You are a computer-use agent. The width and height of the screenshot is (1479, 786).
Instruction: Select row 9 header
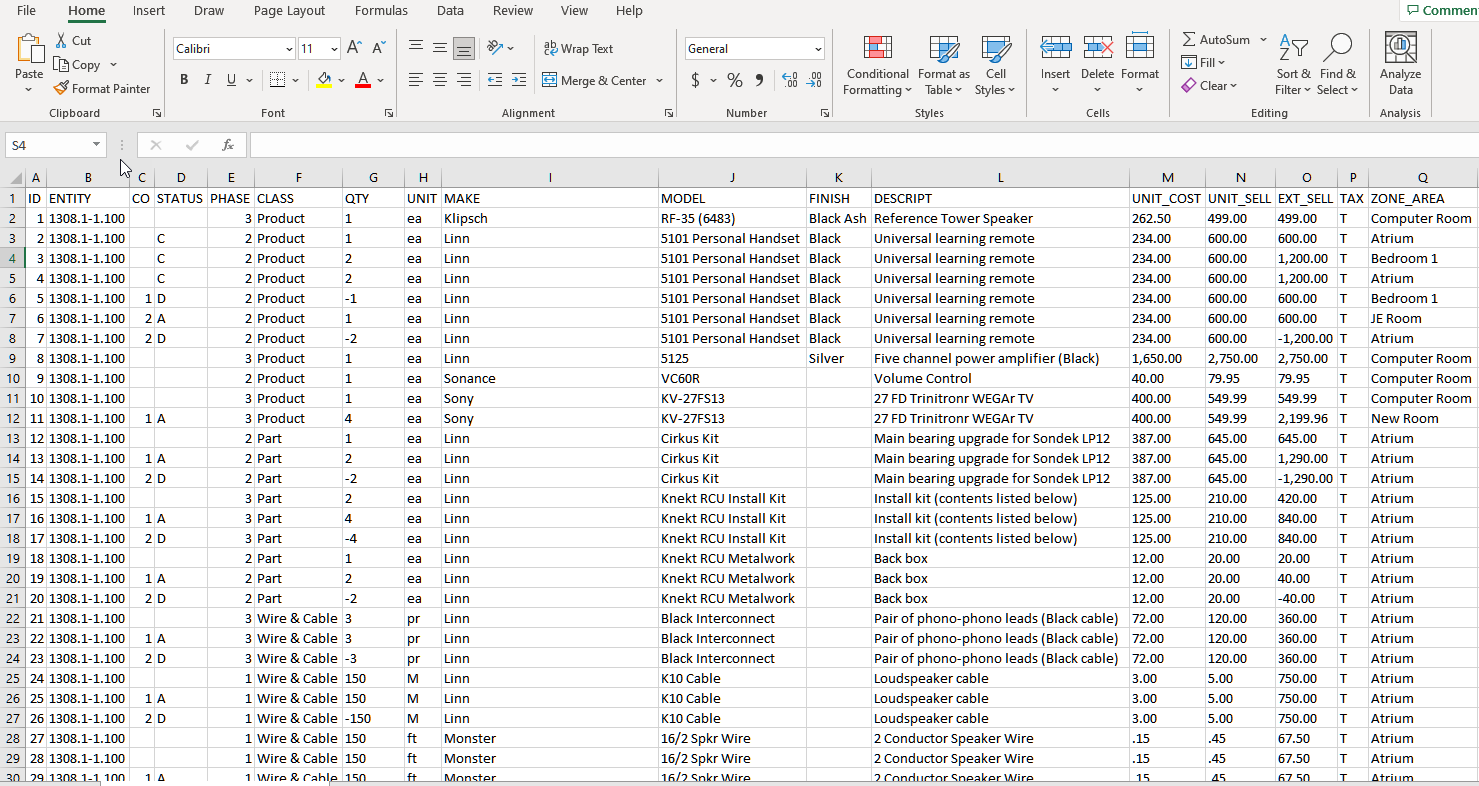pos(14,358)
